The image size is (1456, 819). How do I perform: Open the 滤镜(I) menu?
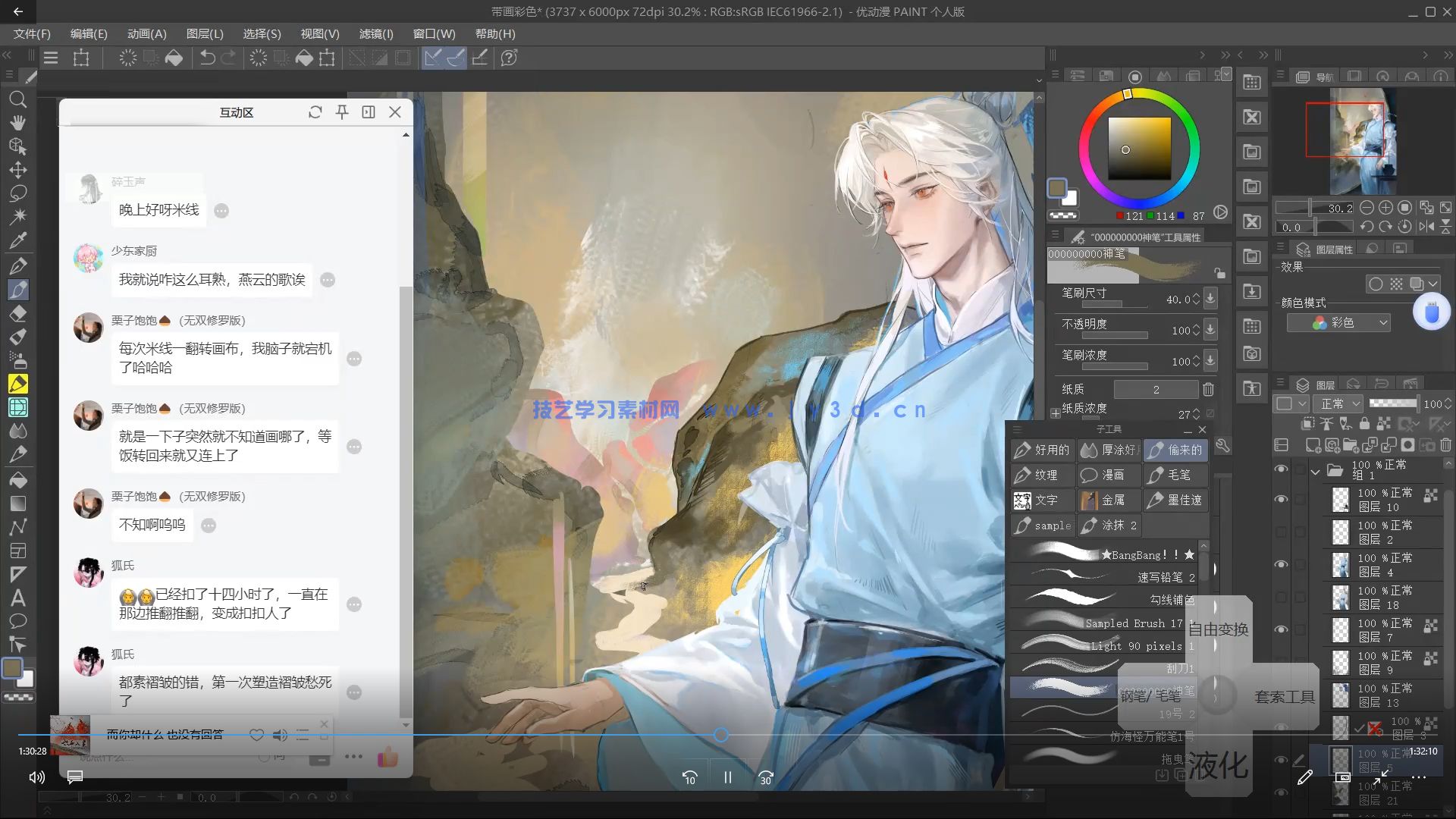[376, 34]
